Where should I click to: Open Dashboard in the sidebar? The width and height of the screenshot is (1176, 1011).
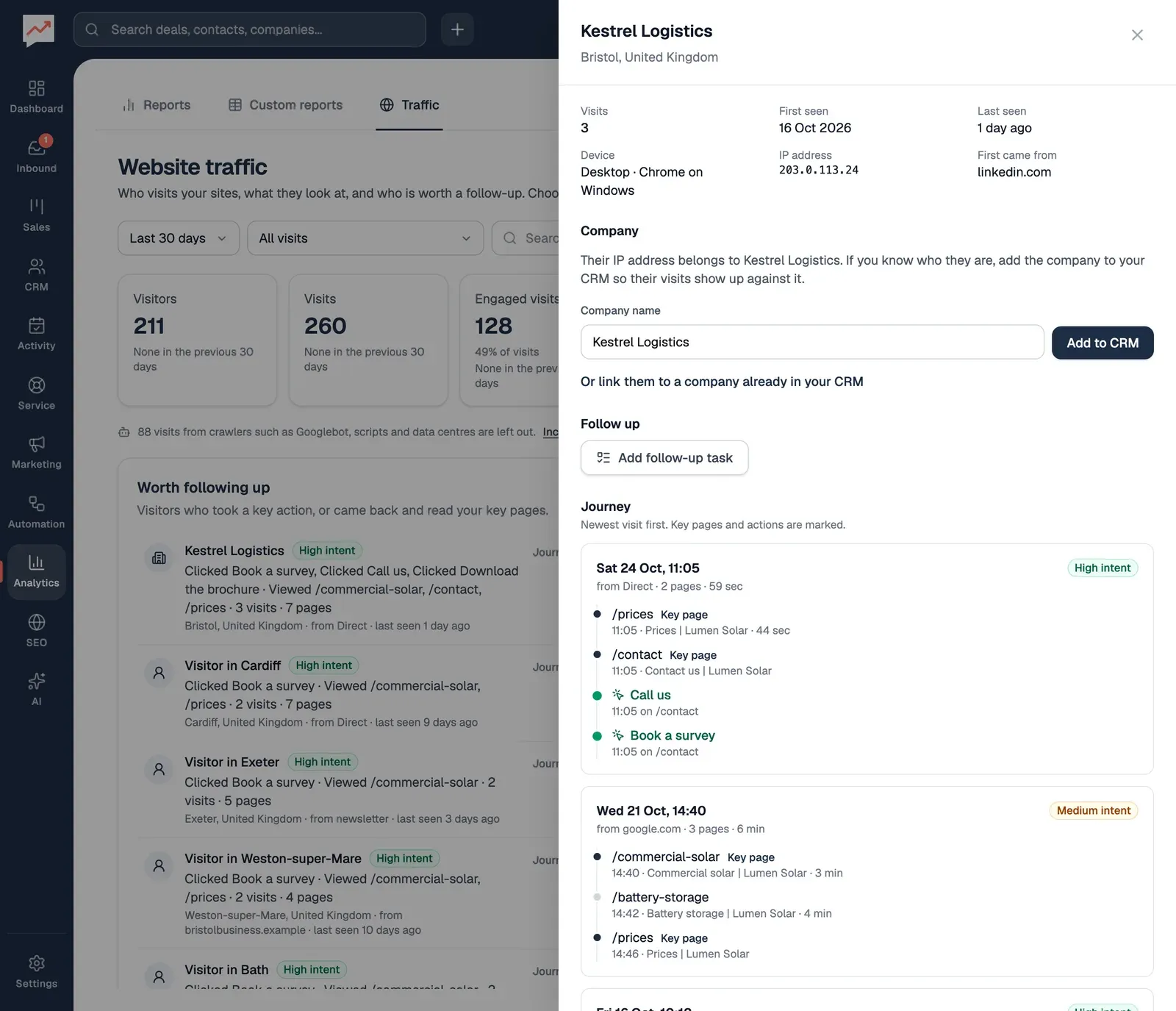pos(36,98)
